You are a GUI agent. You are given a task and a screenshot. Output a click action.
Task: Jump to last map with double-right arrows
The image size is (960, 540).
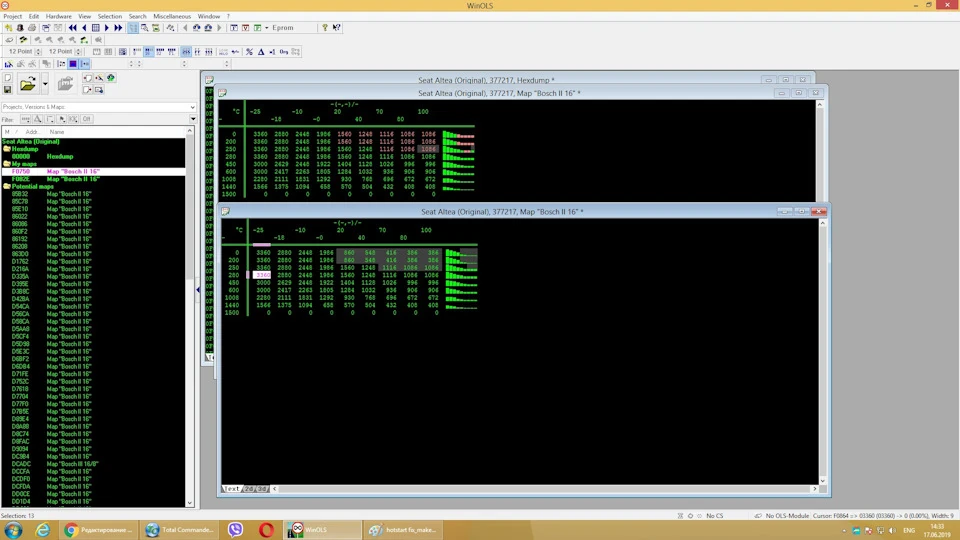118,28
